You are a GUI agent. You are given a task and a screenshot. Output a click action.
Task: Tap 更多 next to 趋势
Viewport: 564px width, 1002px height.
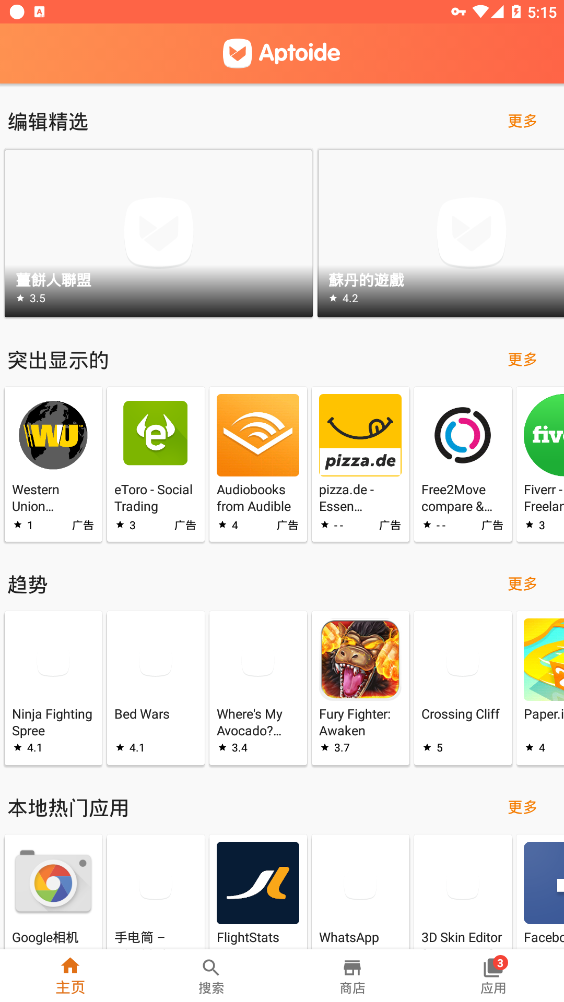click(x=522, y=583)
